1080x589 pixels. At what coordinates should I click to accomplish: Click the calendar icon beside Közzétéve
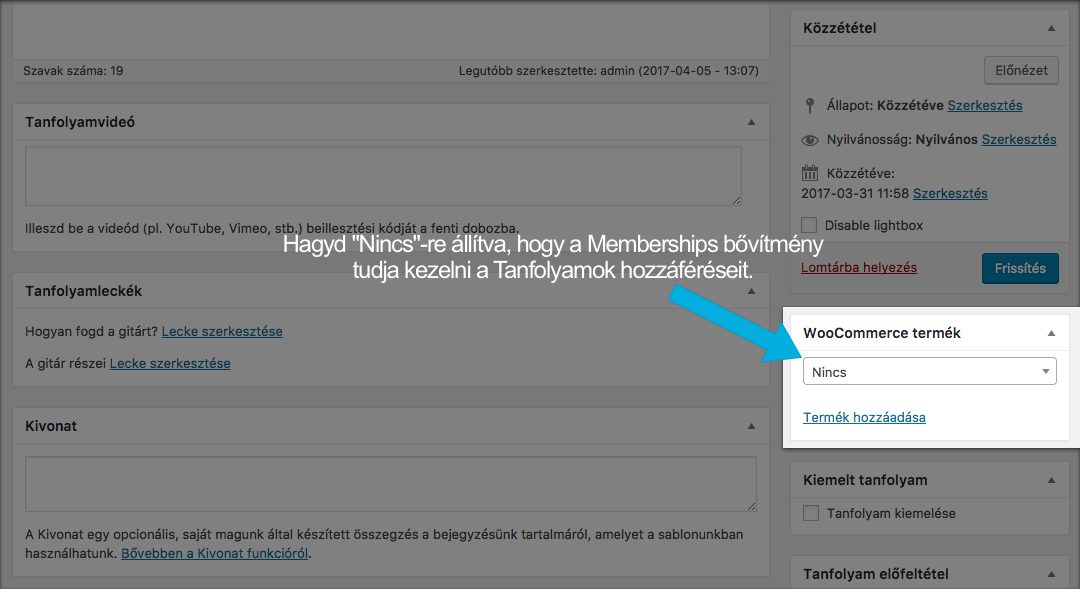pos(810,173)
